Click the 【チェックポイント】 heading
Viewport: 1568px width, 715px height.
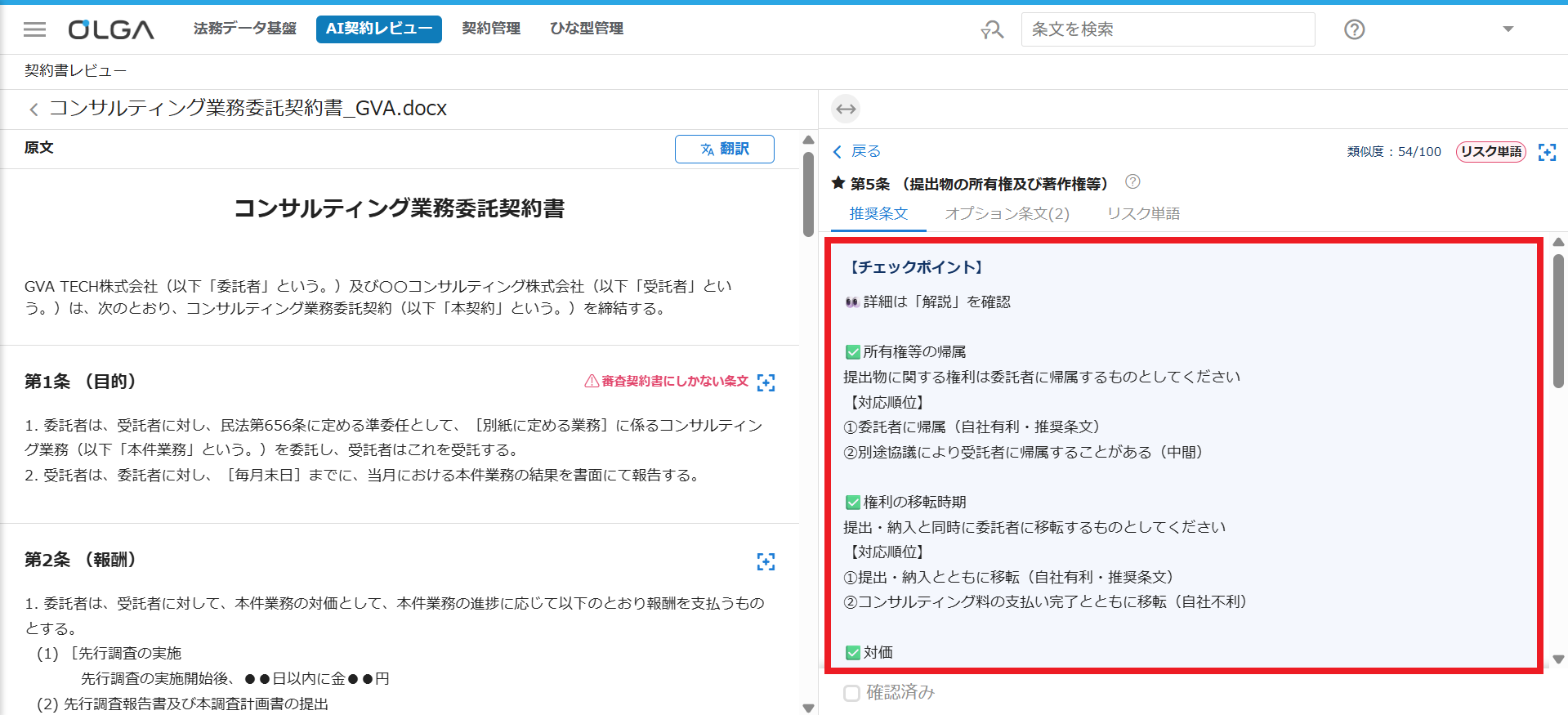click(916, 267)
